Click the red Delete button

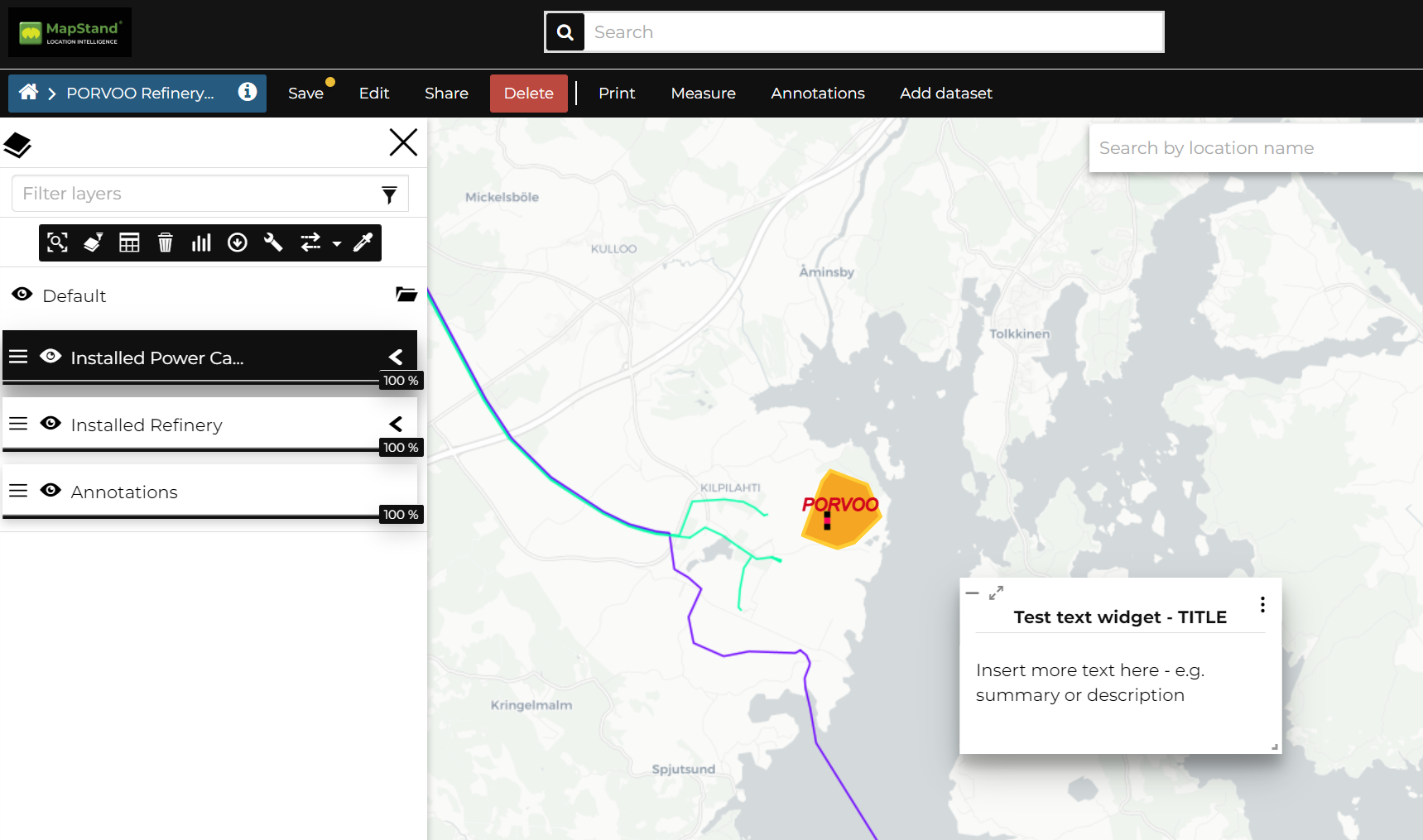pyautogui.click(x=529, y=94)
